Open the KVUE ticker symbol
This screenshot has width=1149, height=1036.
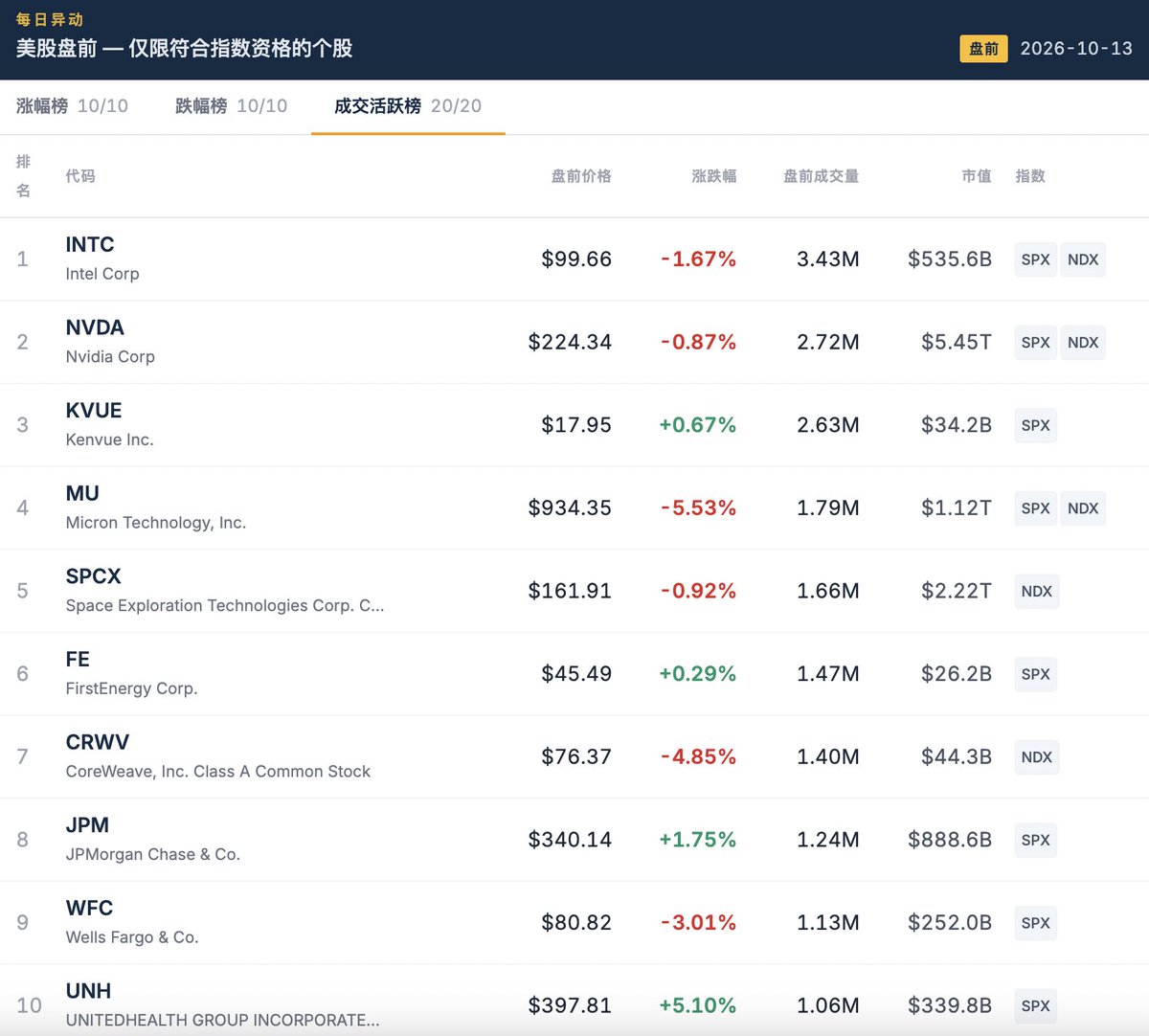[94, 411]
